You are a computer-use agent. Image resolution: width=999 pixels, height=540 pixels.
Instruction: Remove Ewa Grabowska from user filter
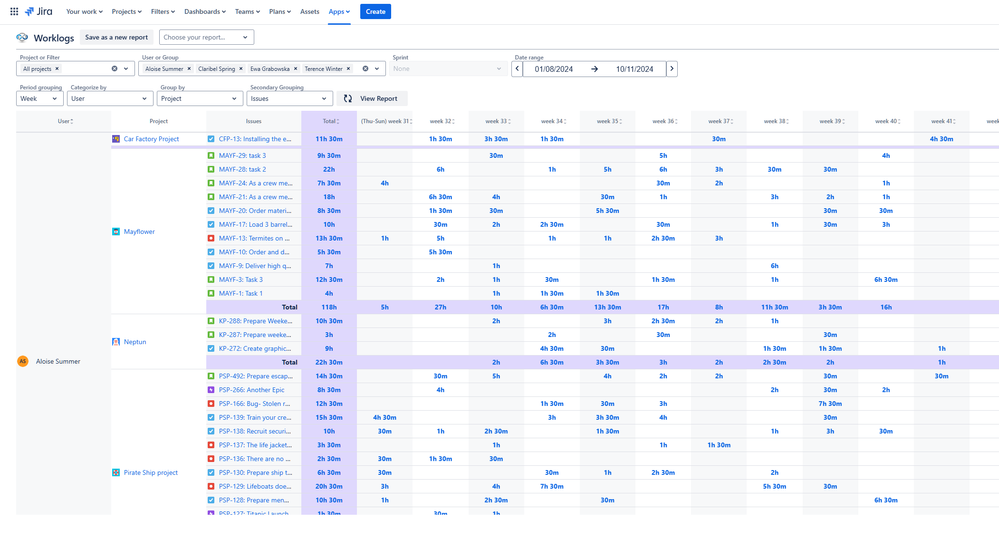coord(295,69)
